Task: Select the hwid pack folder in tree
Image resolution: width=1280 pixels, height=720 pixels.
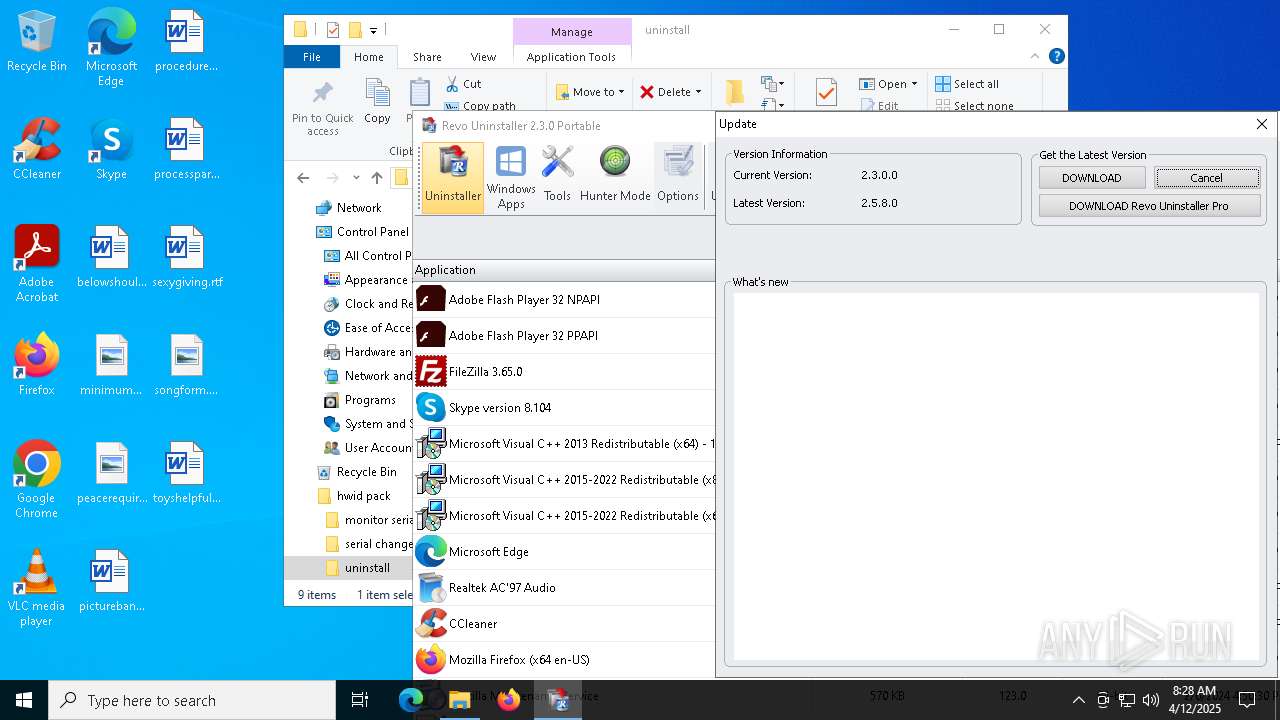Action: (354, 496)
